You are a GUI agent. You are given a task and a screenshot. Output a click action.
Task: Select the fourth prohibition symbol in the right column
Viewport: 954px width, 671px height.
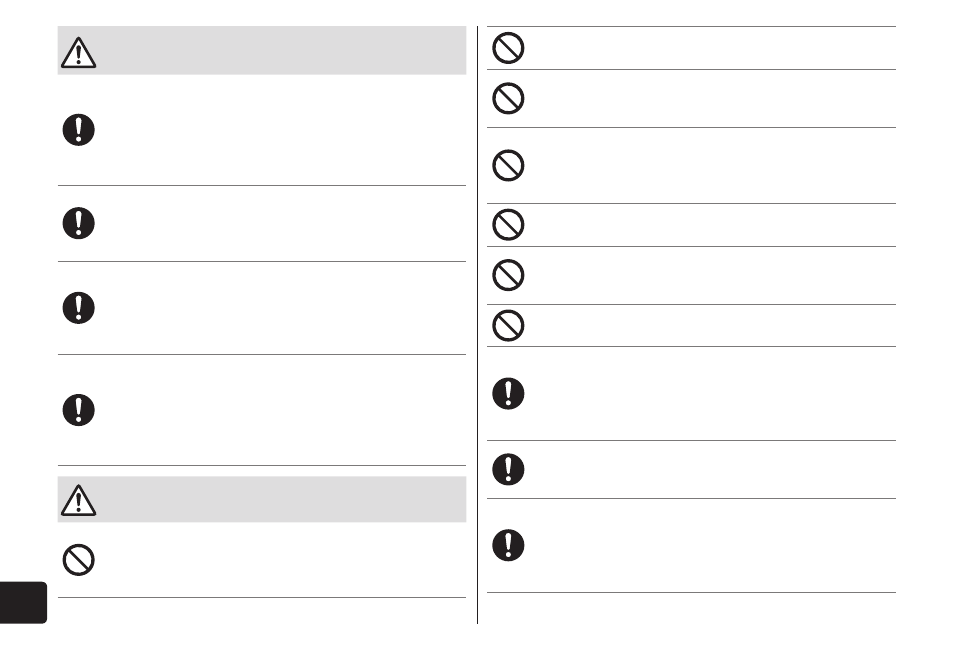[x=508, y=224]
